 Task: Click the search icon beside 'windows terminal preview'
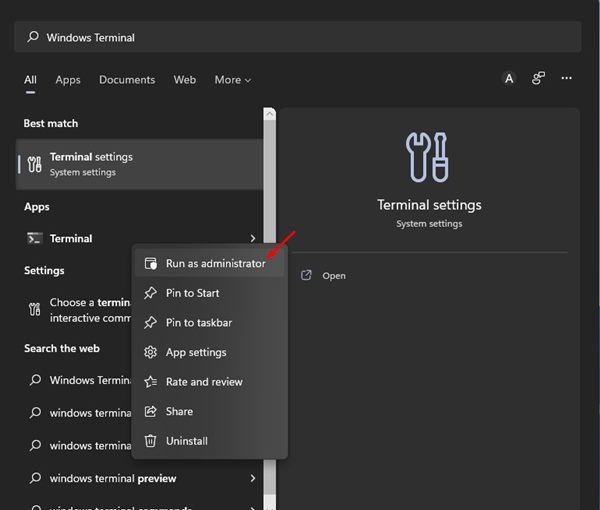tap(35, 478)
